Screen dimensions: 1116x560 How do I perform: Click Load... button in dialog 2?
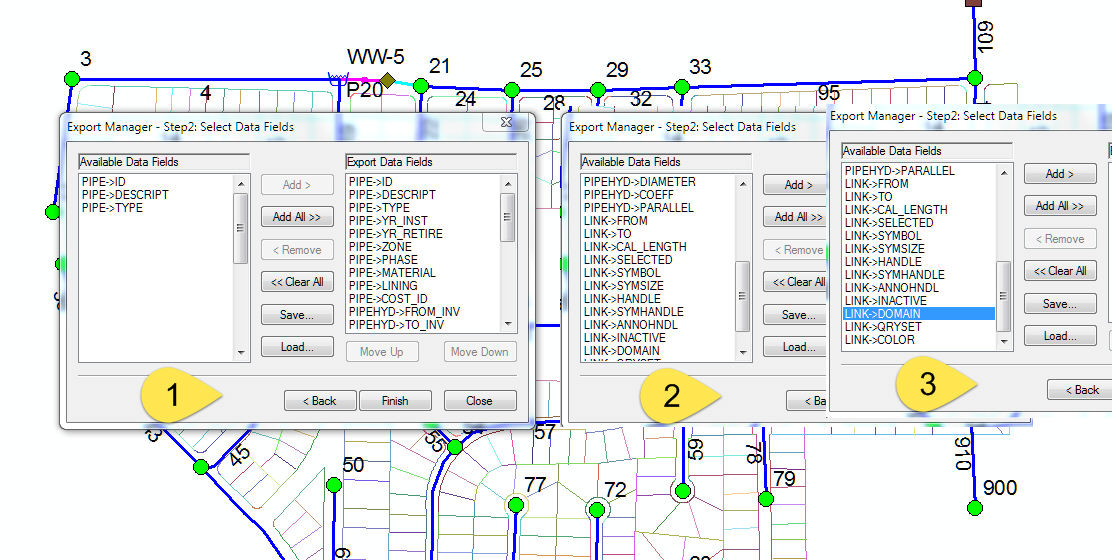coord(794,347)
